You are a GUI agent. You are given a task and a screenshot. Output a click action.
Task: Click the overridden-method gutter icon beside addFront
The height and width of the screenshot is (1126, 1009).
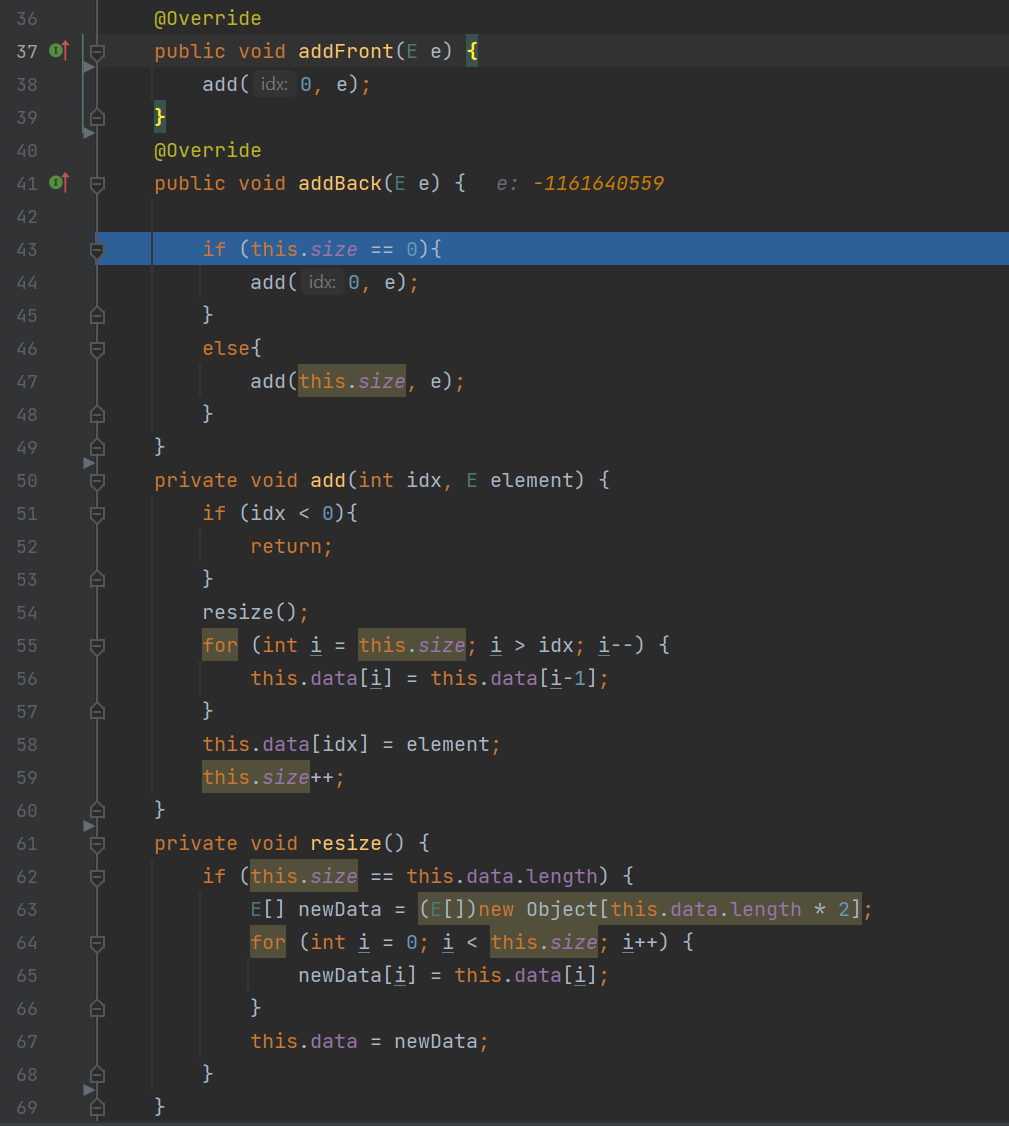[x=59, y=51]
